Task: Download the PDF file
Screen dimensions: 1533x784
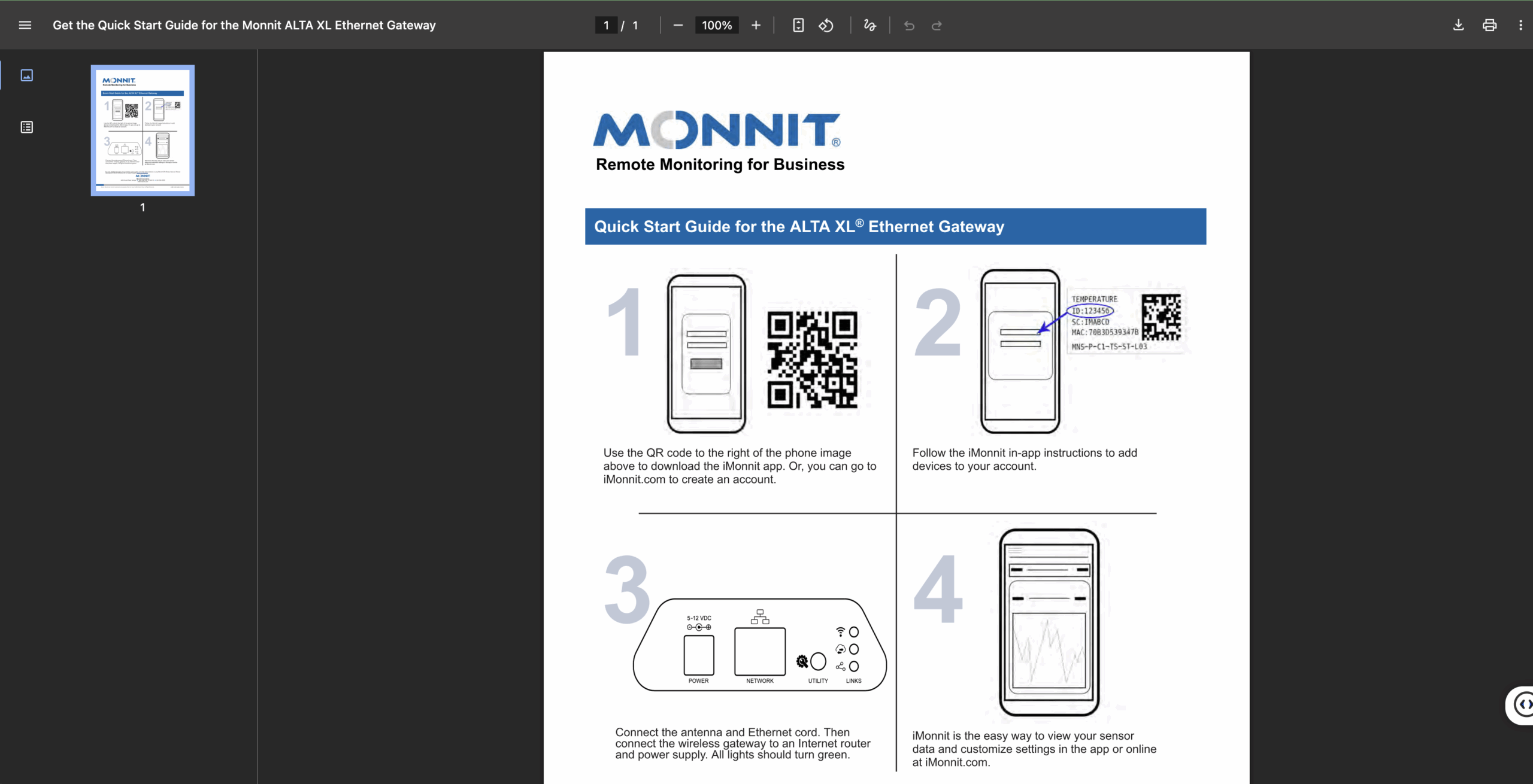Action: coord(1459,25)
